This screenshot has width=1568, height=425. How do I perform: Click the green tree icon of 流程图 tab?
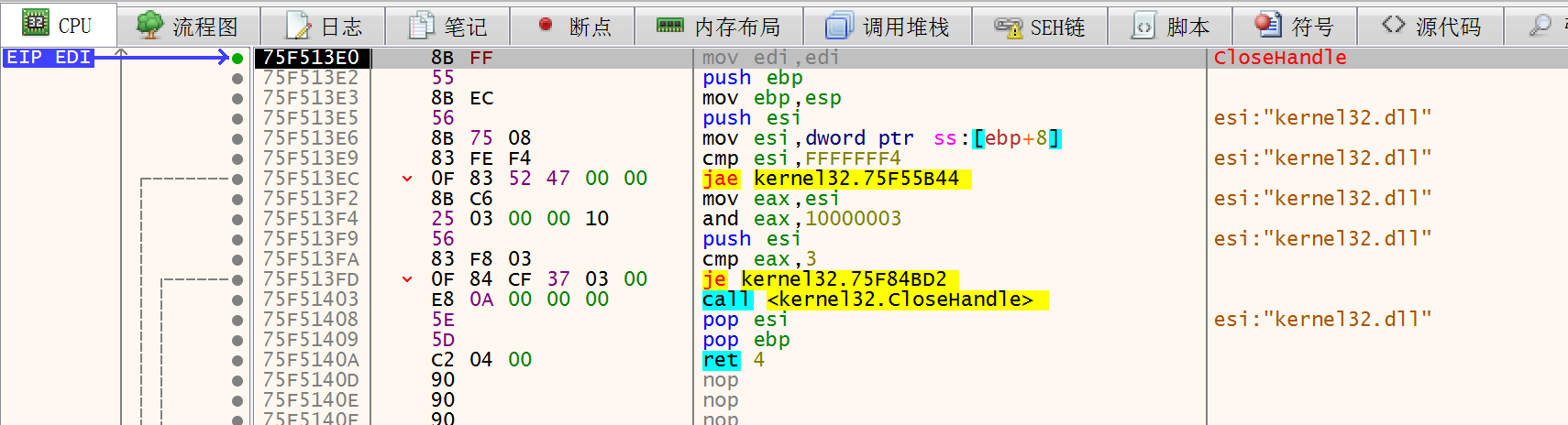pos(149,25)
